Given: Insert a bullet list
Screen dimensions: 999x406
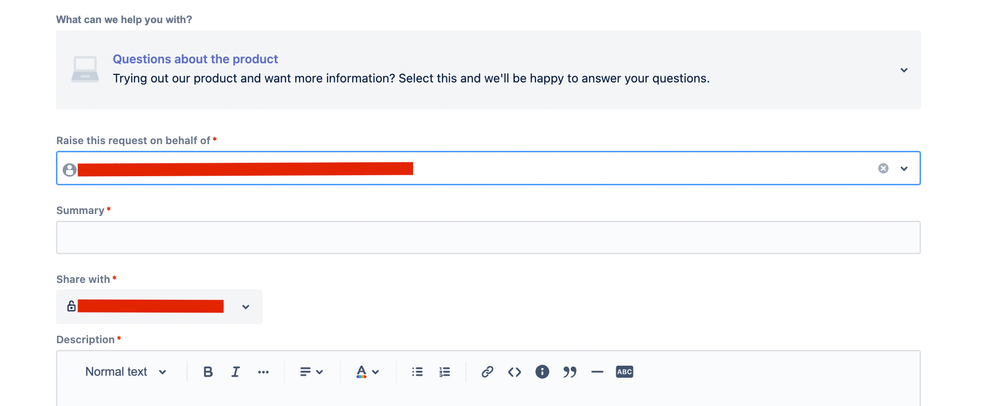Looking at the screenshot, I should pyautogui.click(x=417, y=372).
